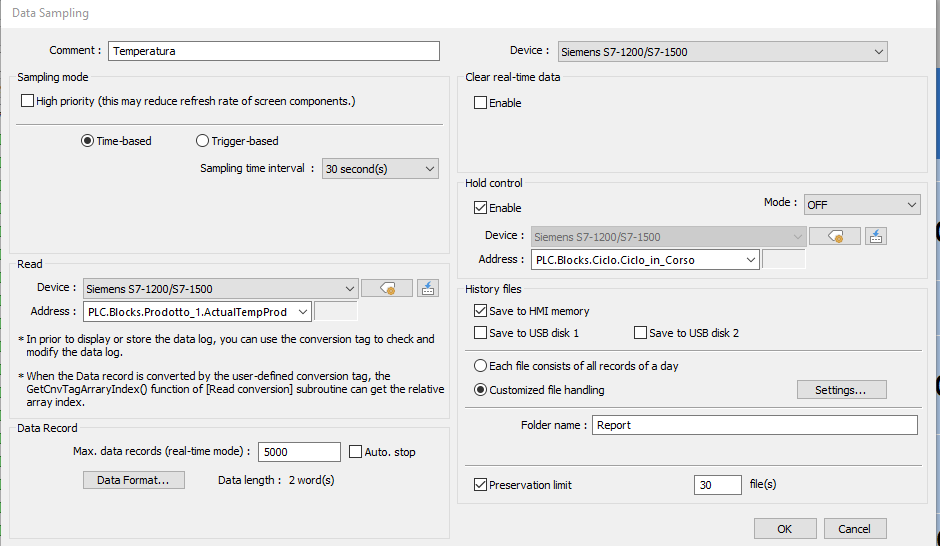Expand the Read Address dropdown
This screenshot has height=546, width=940.
click(x=303, y=312)
